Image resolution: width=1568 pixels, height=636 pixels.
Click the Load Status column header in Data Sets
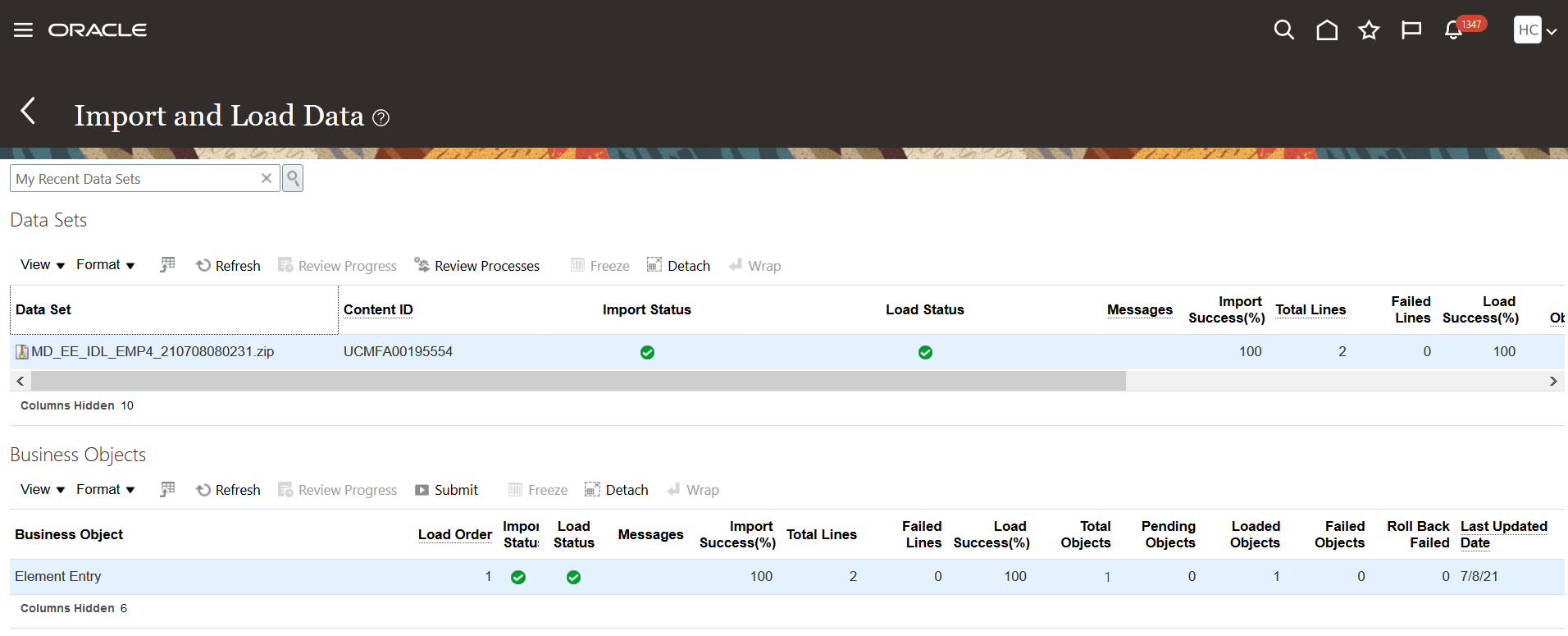(925, 309)
